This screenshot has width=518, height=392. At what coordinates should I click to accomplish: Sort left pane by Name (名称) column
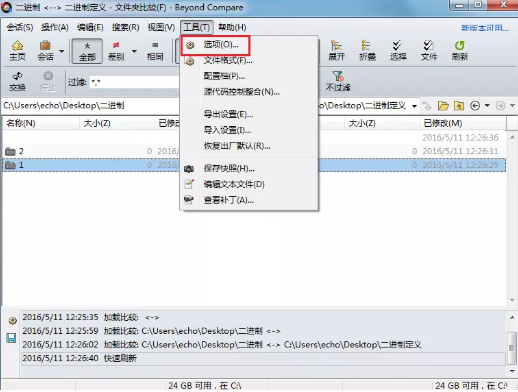(41, 124)
